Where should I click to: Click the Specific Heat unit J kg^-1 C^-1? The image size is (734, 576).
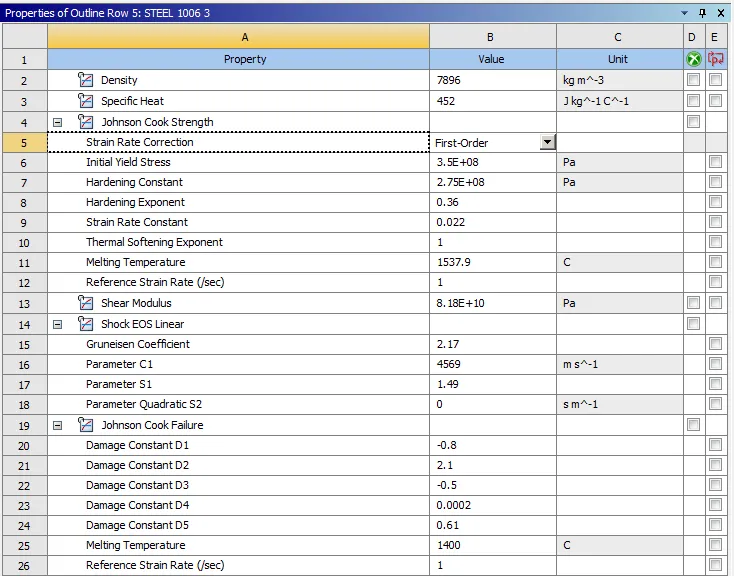click(x=620, y=101)
